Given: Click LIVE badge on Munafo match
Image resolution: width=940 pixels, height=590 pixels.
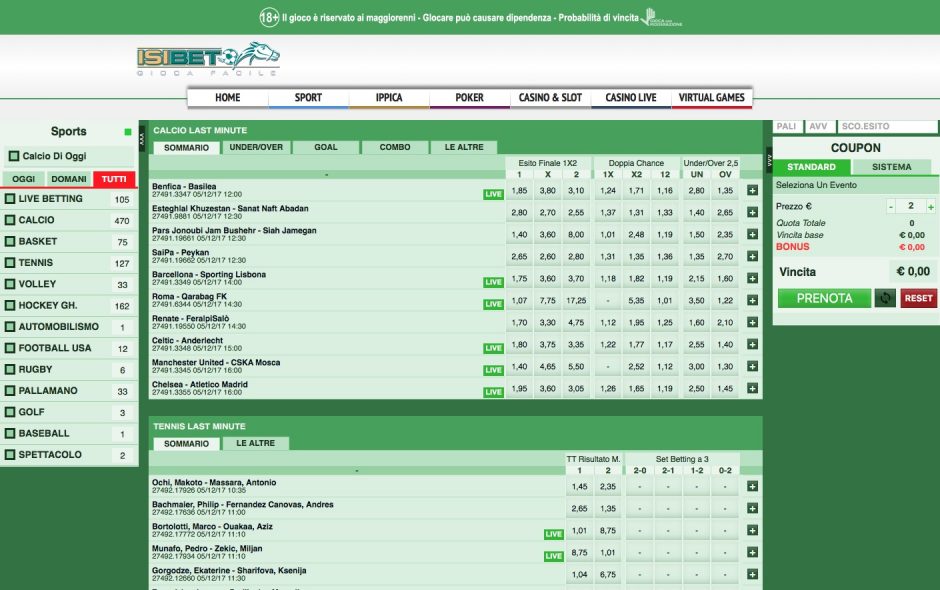Looking at the screenshot, I should pos(553,556).
